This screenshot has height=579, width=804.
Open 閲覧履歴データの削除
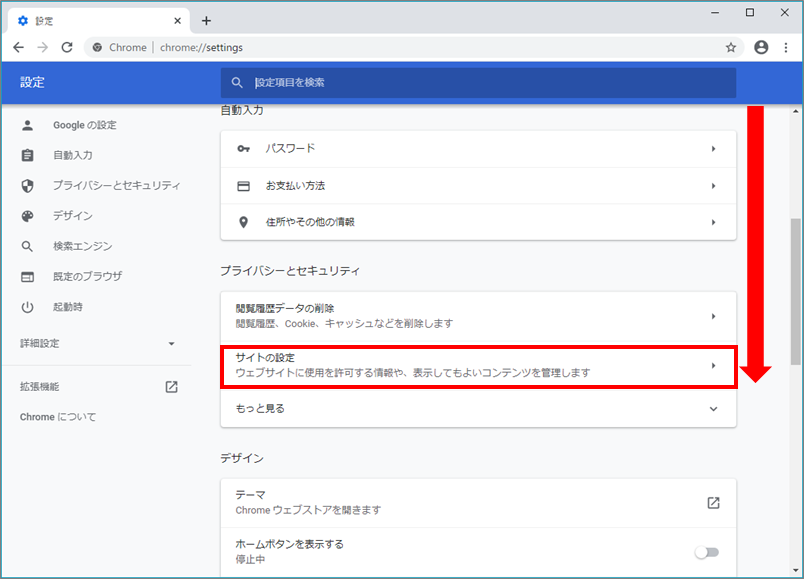[x=478, y=316]
